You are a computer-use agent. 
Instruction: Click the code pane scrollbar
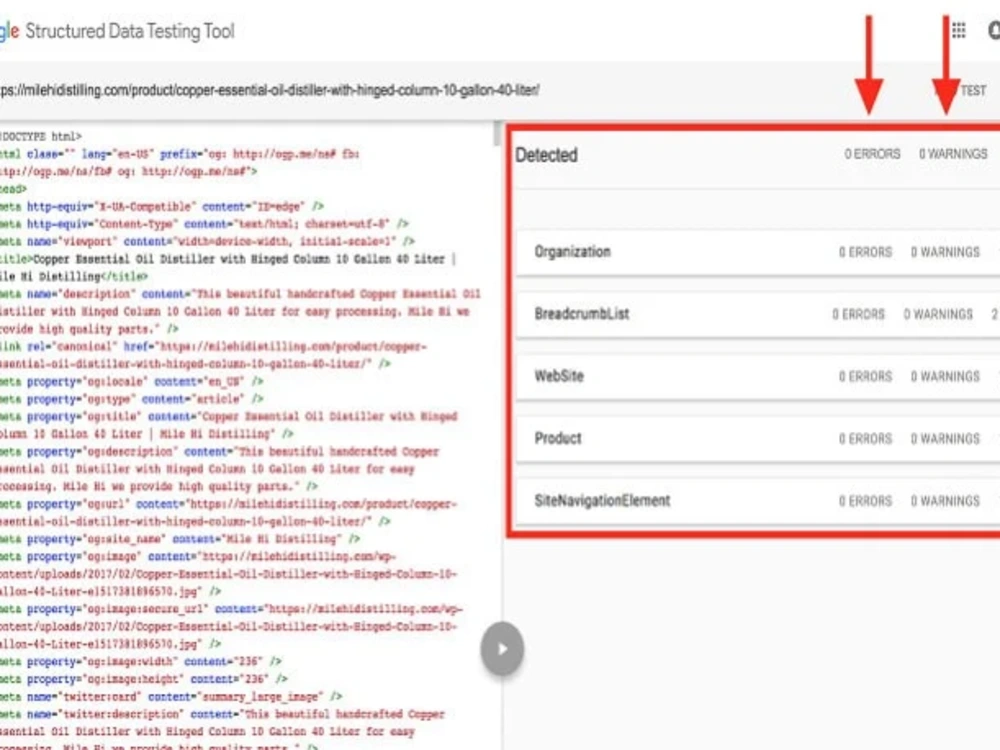pyautogui.click(x=497, y=134)
